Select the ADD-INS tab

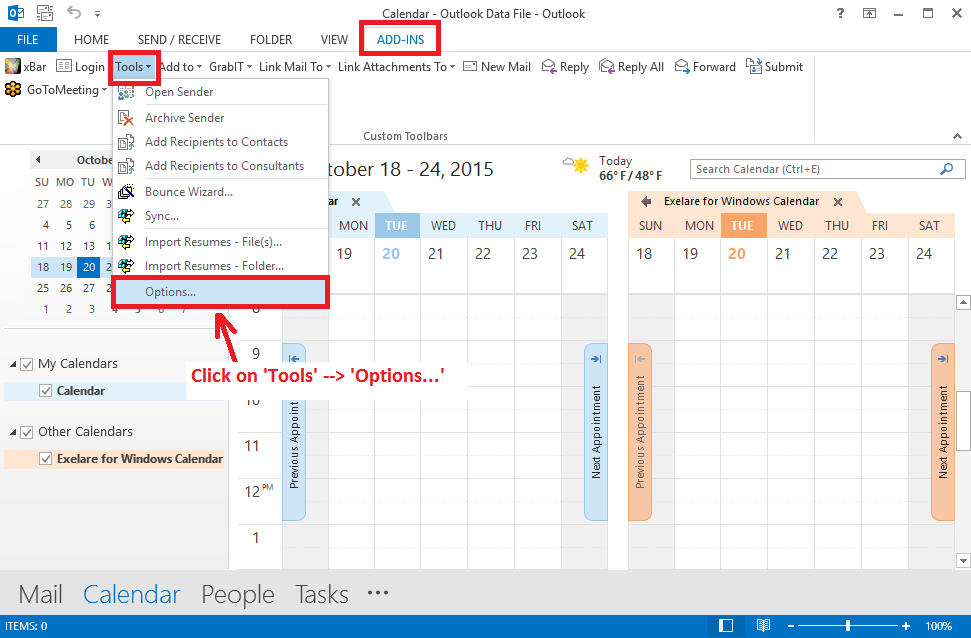400,40
